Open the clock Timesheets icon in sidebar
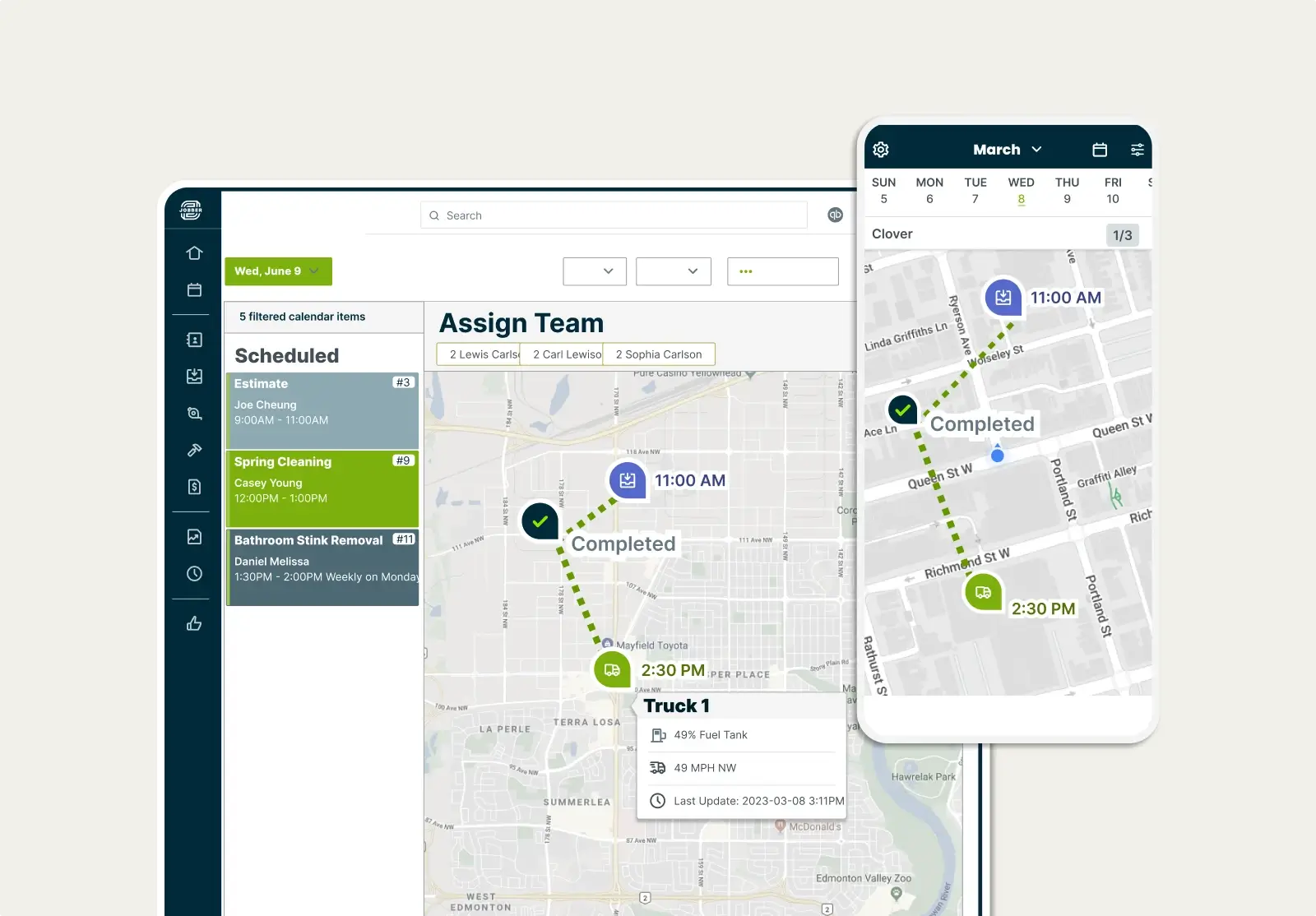The width and height of the screenshot is (1316, 916). click(x=194, y=574)
